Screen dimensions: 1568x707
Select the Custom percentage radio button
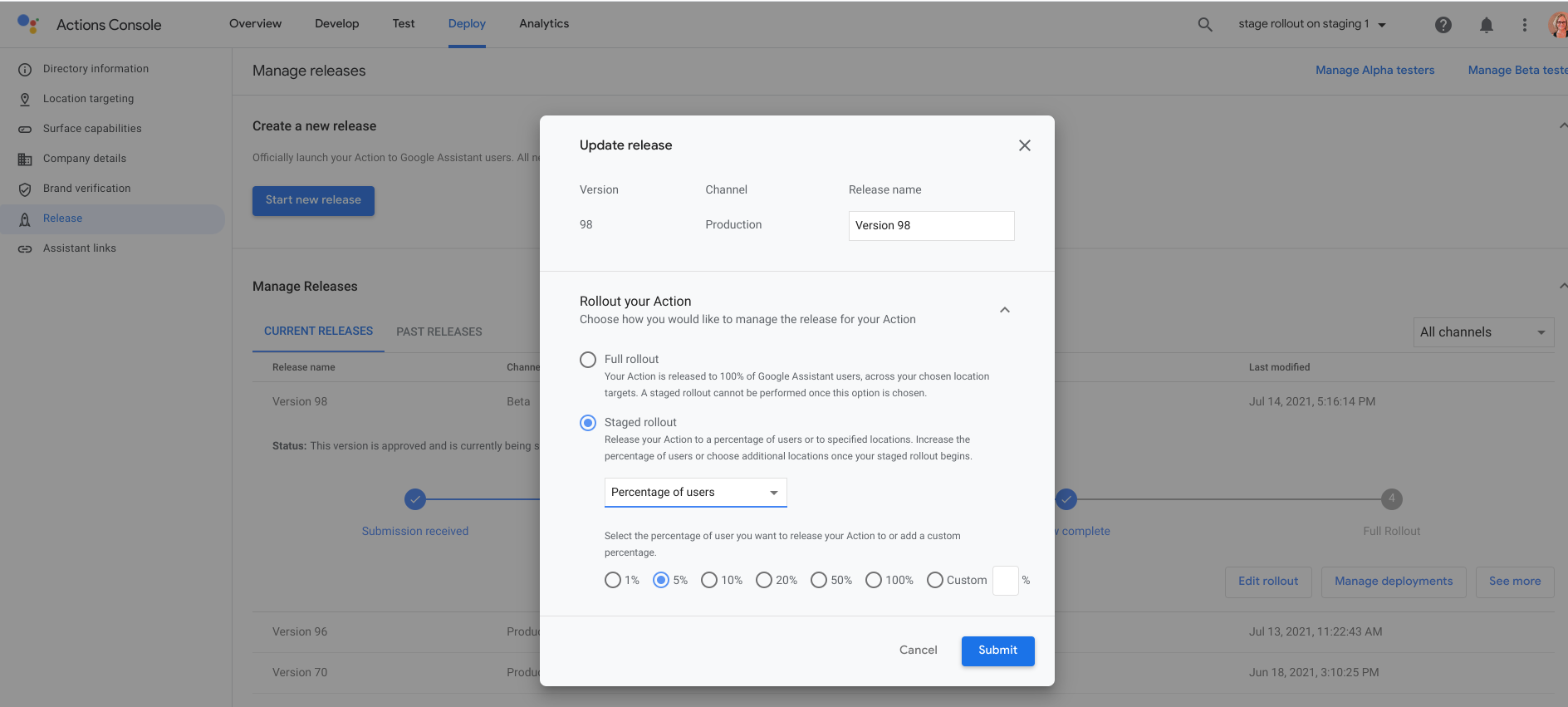935,580
